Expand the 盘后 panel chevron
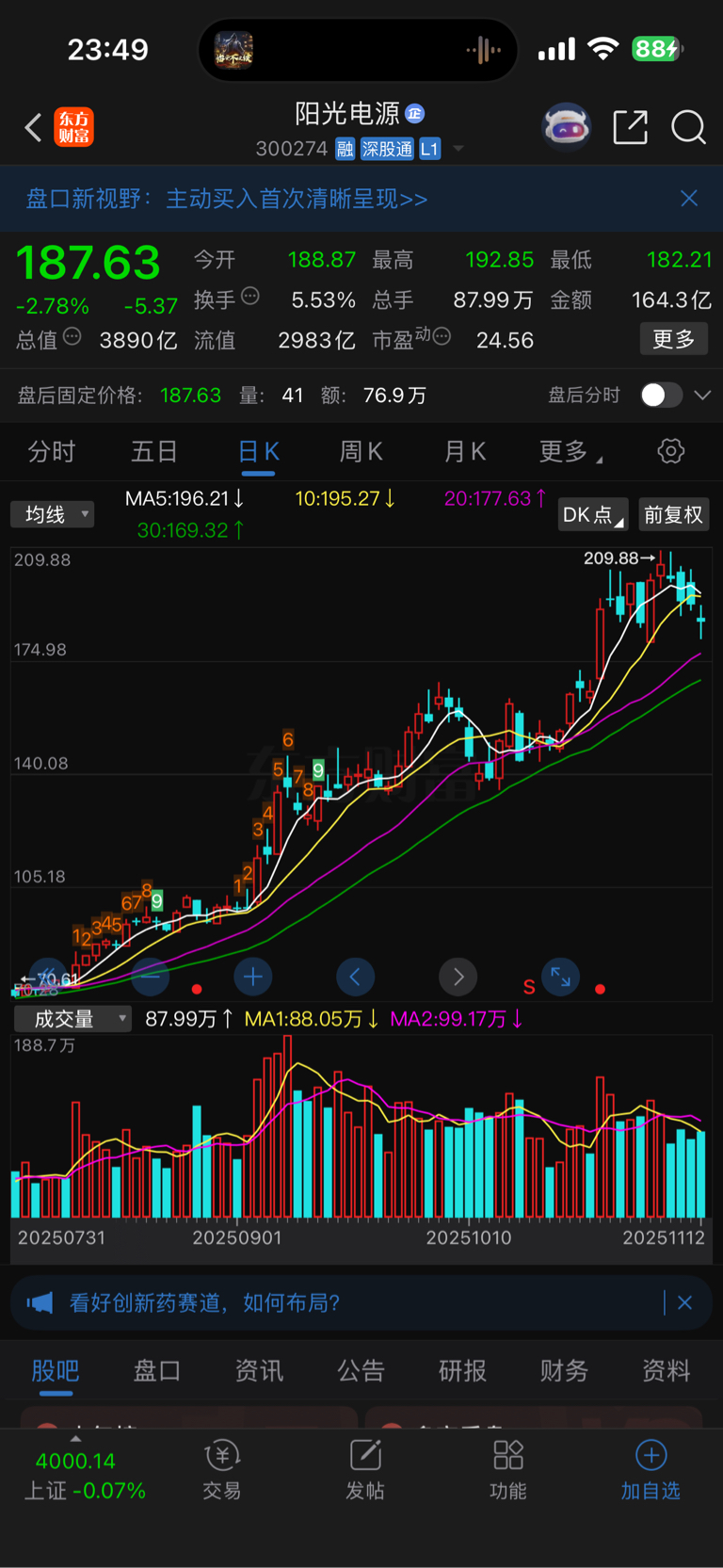Viewport: 723px width, 1568px height. point(702,396)
